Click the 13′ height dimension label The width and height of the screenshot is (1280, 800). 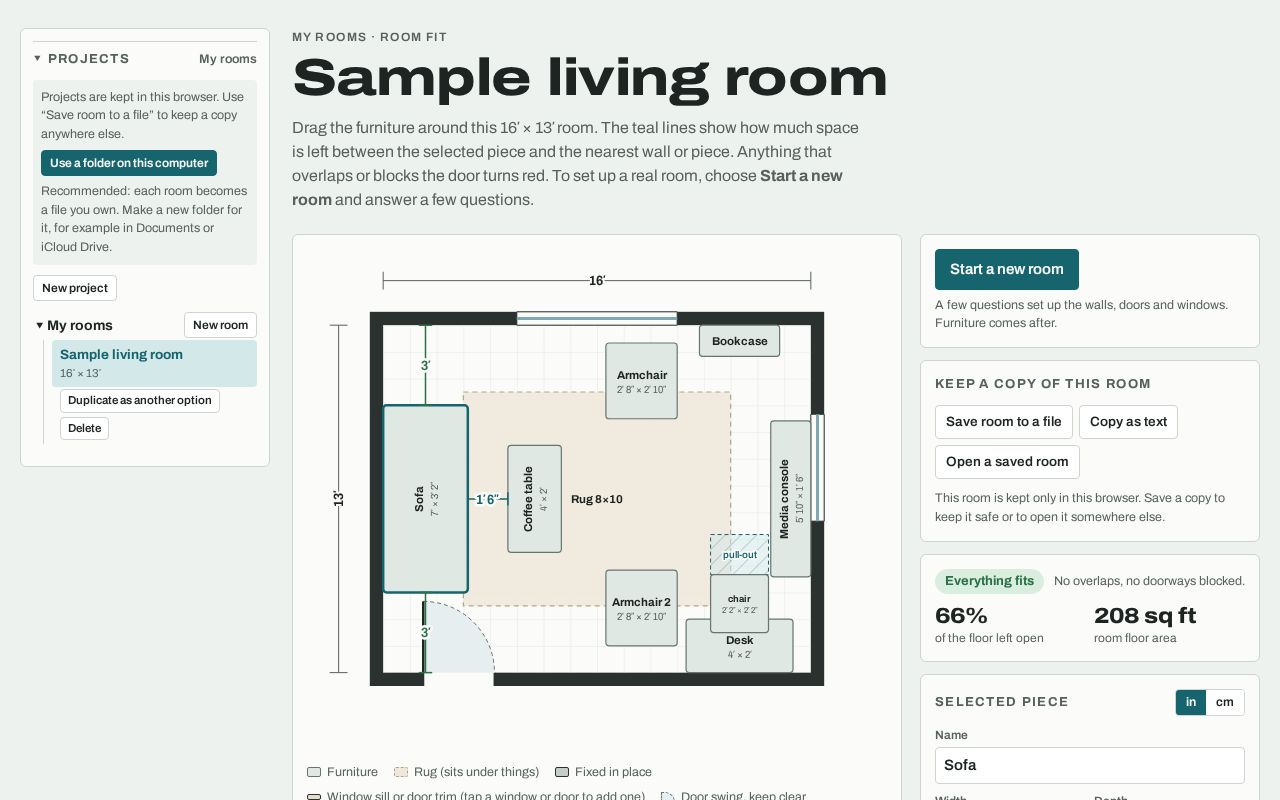[x=339, y=499]
